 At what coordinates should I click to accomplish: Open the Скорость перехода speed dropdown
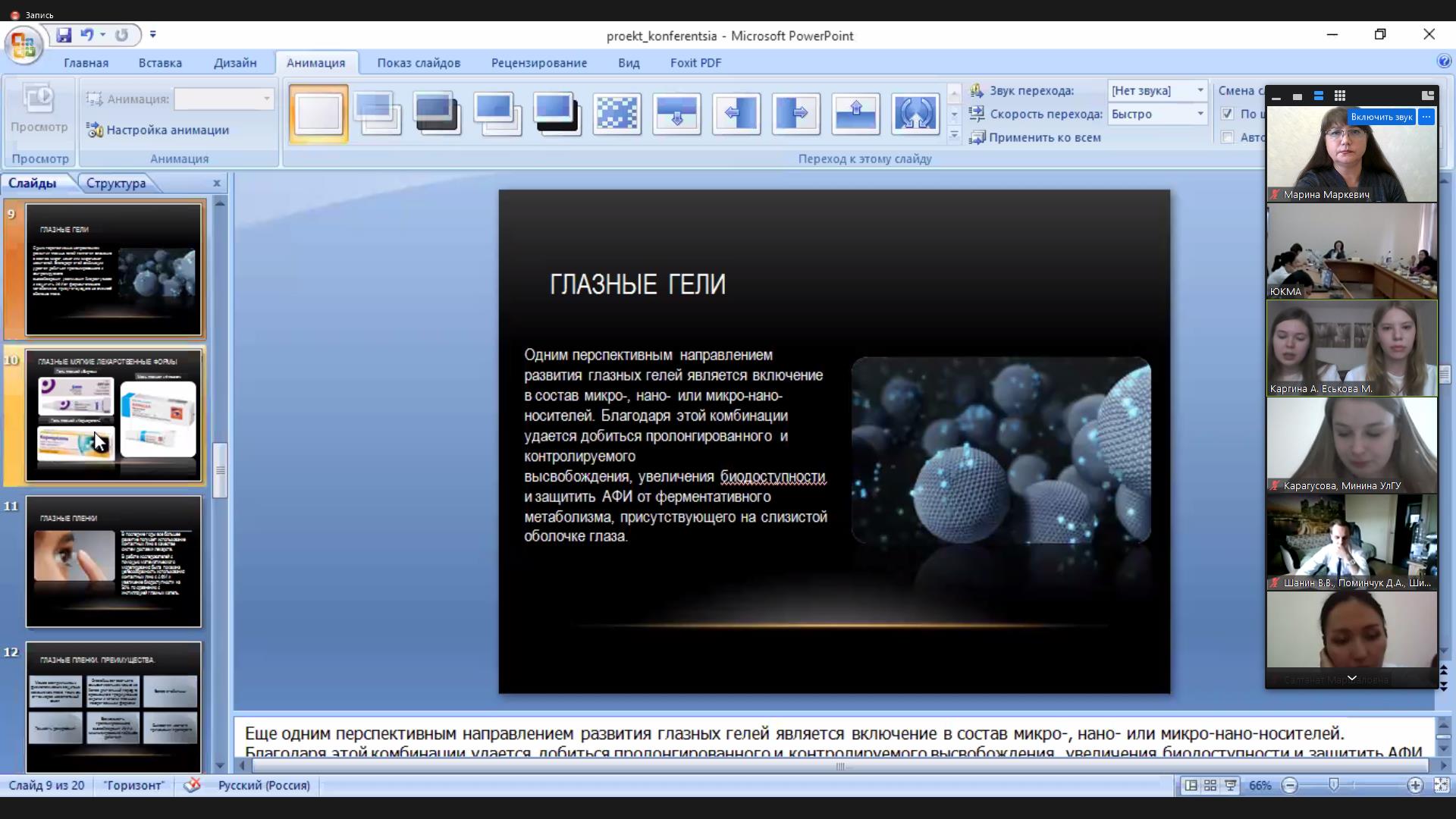click(x=1200, y=114)
